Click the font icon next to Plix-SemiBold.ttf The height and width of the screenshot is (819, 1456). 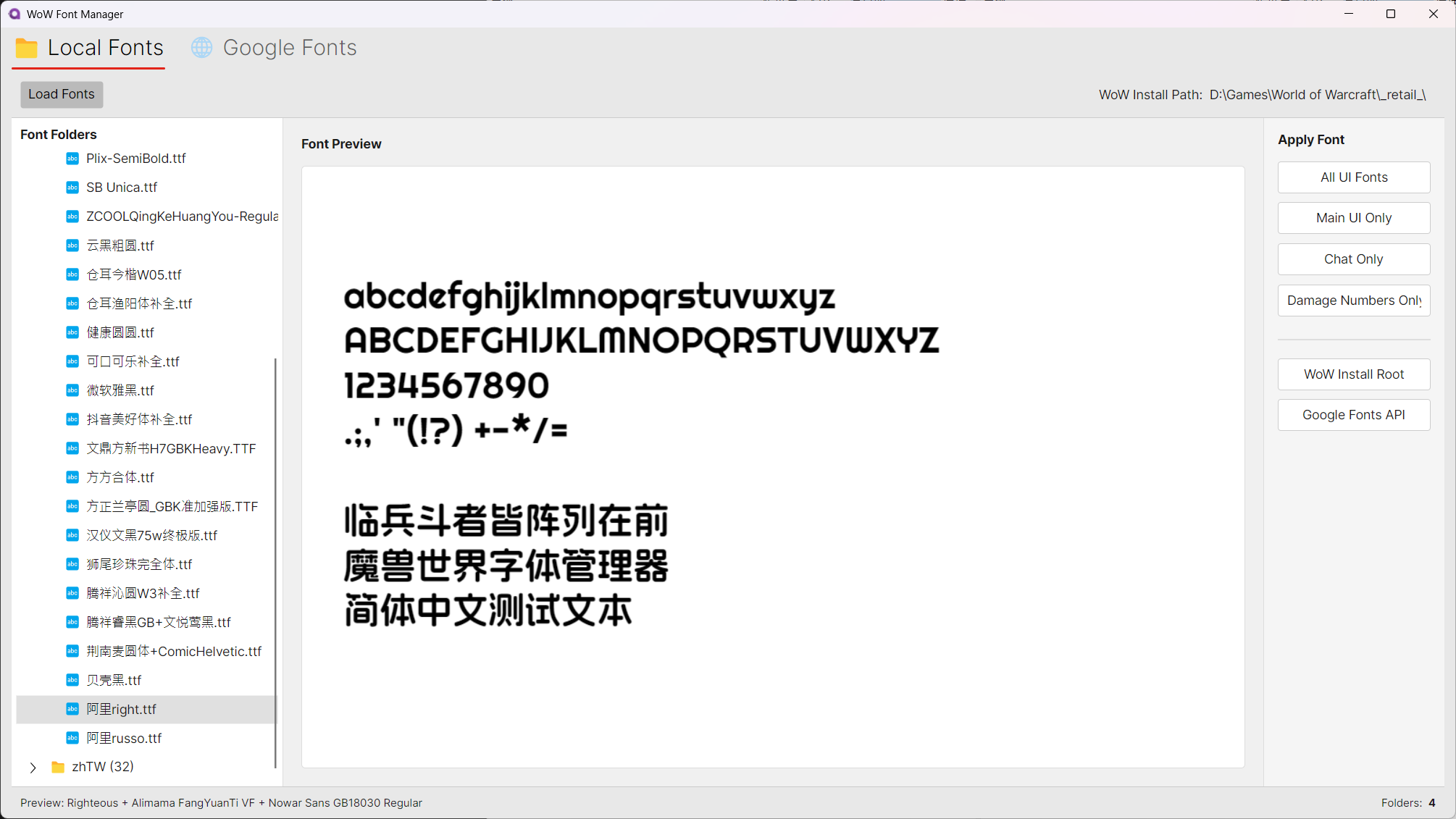point(72,159)
